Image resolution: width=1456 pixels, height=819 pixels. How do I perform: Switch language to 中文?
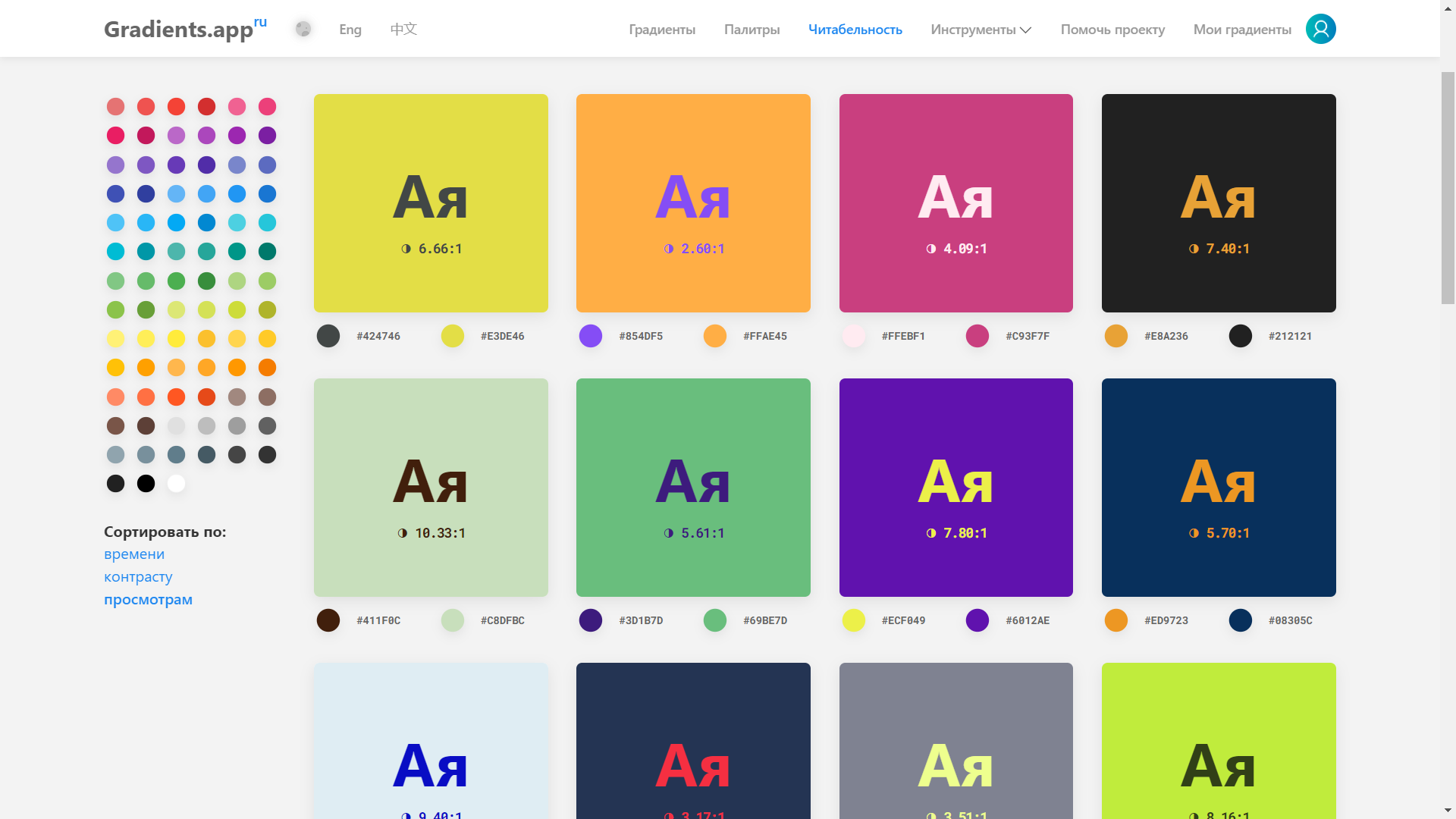click(x=403, y=30)
